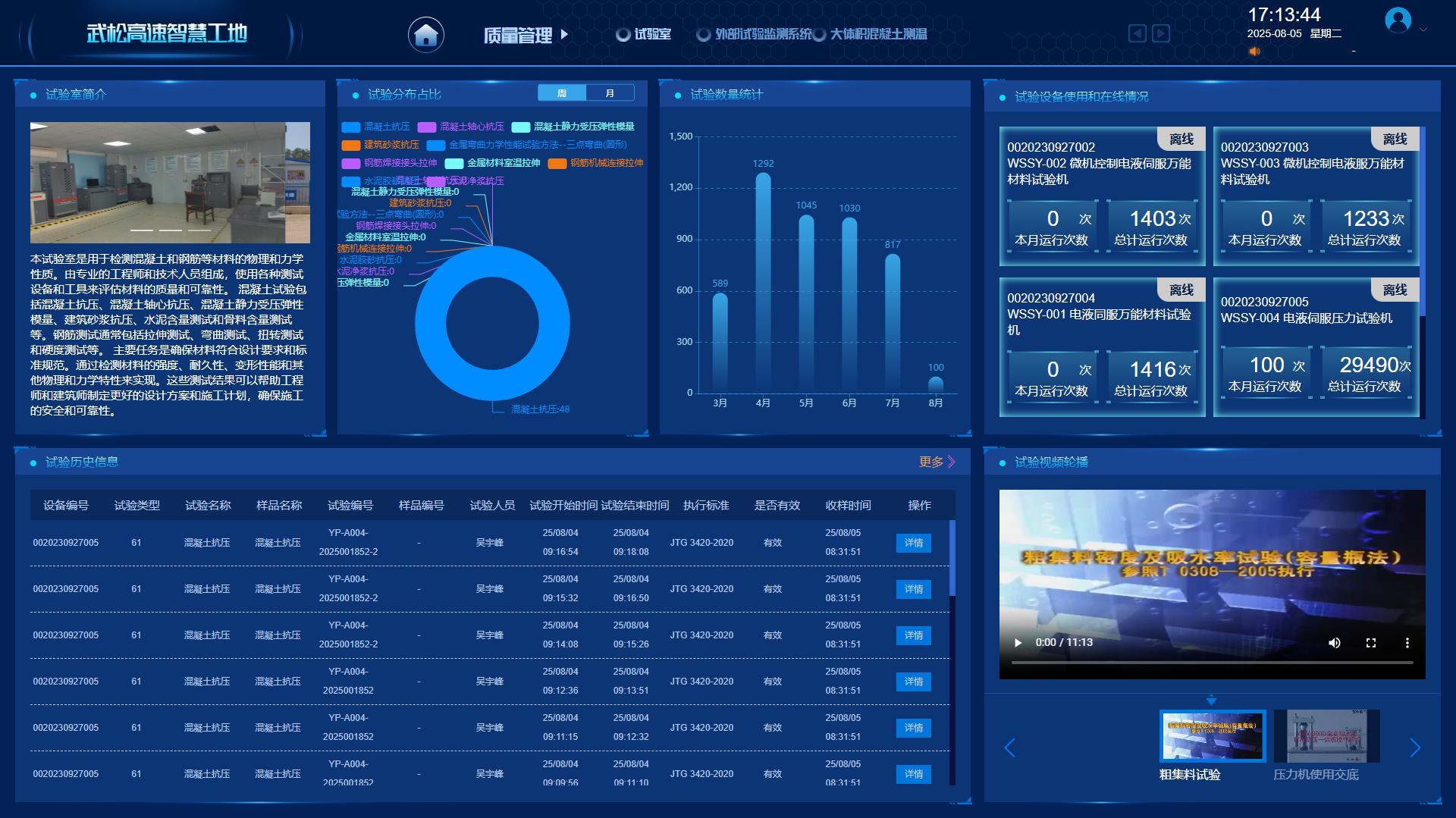This screenshot has height=818, width=1456.
Task: Open video more options menu
Action: tap(1407, 643)
